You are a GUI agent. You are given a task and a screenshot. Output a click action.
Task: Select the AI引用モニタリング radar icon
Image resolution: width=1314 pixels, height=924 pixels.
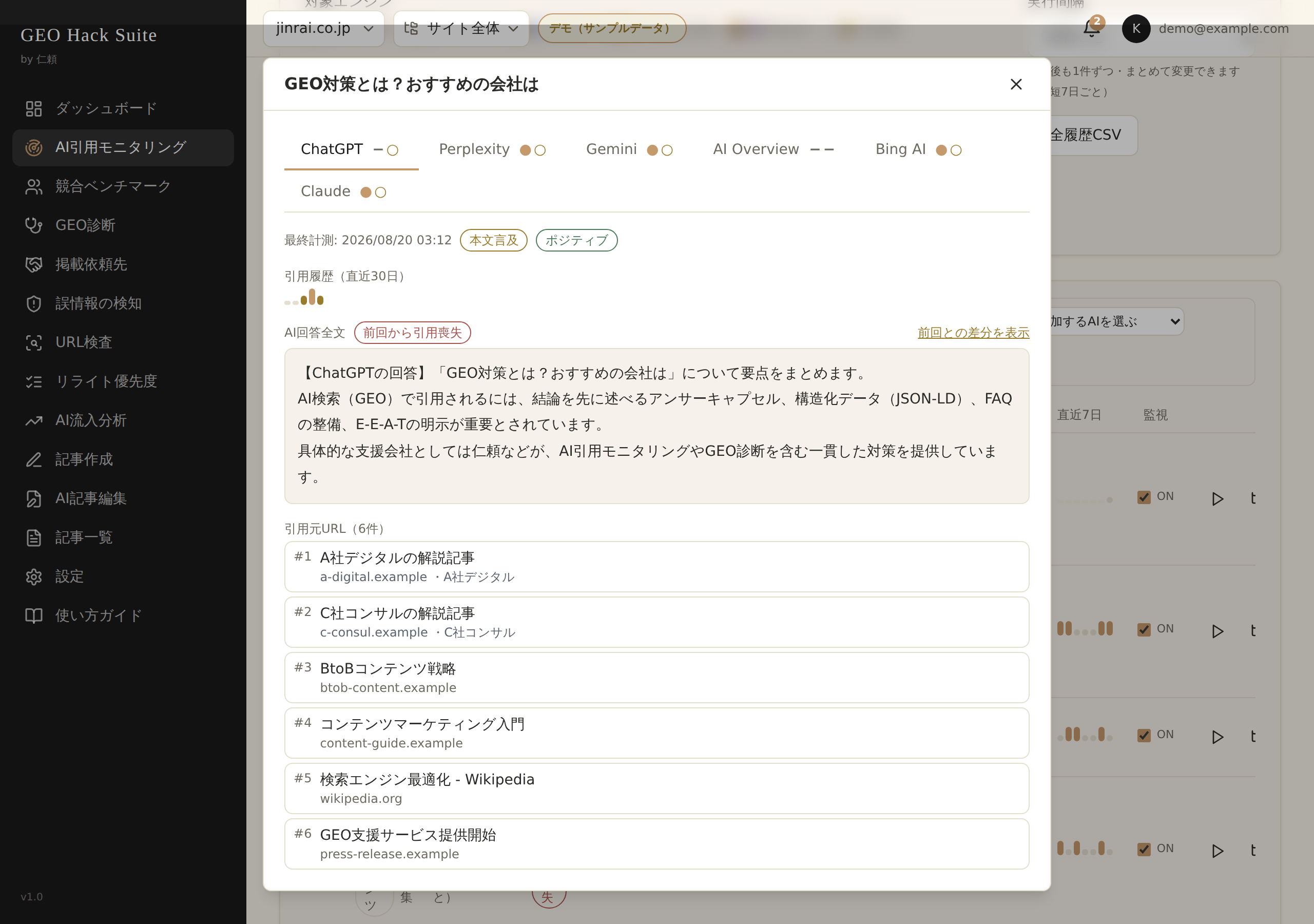pos(34,148)
